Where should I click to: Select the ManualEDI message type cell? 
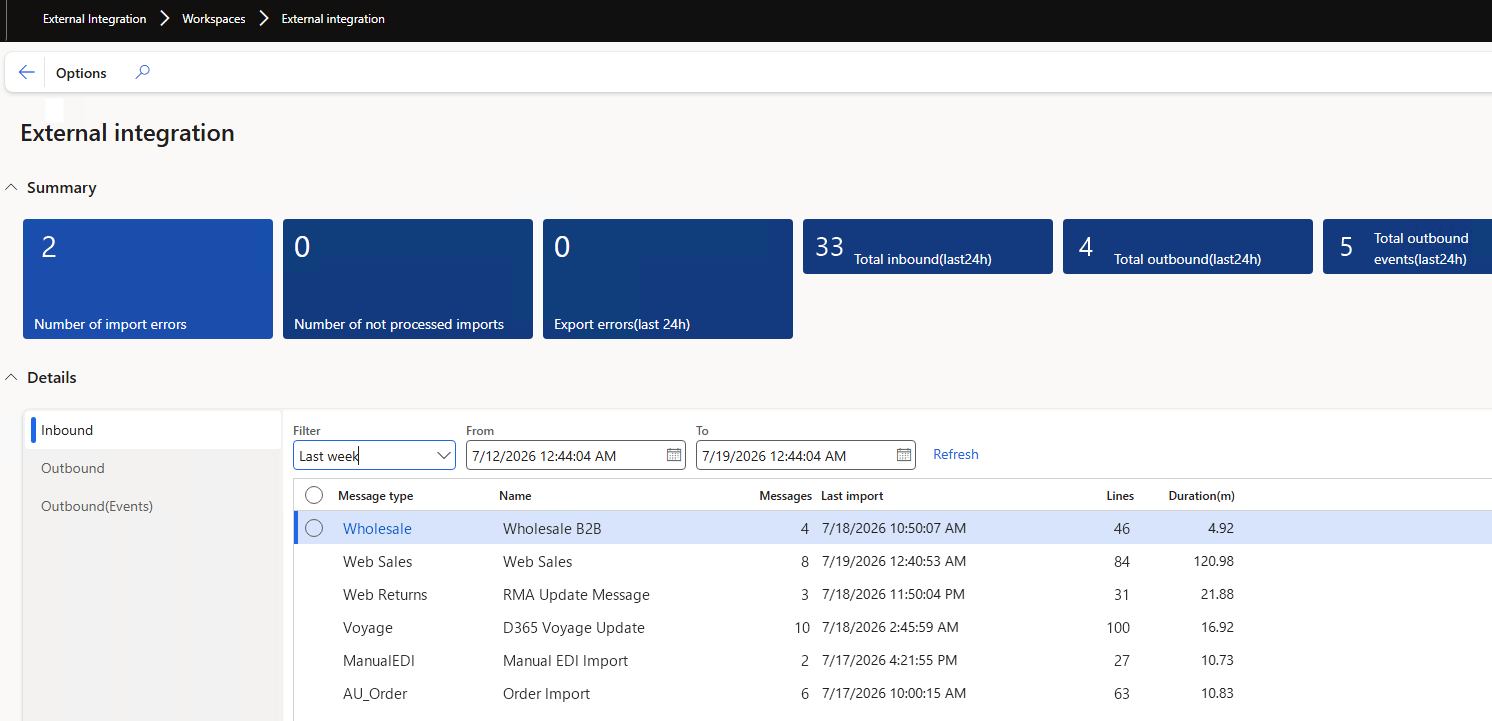pos(379,660)
